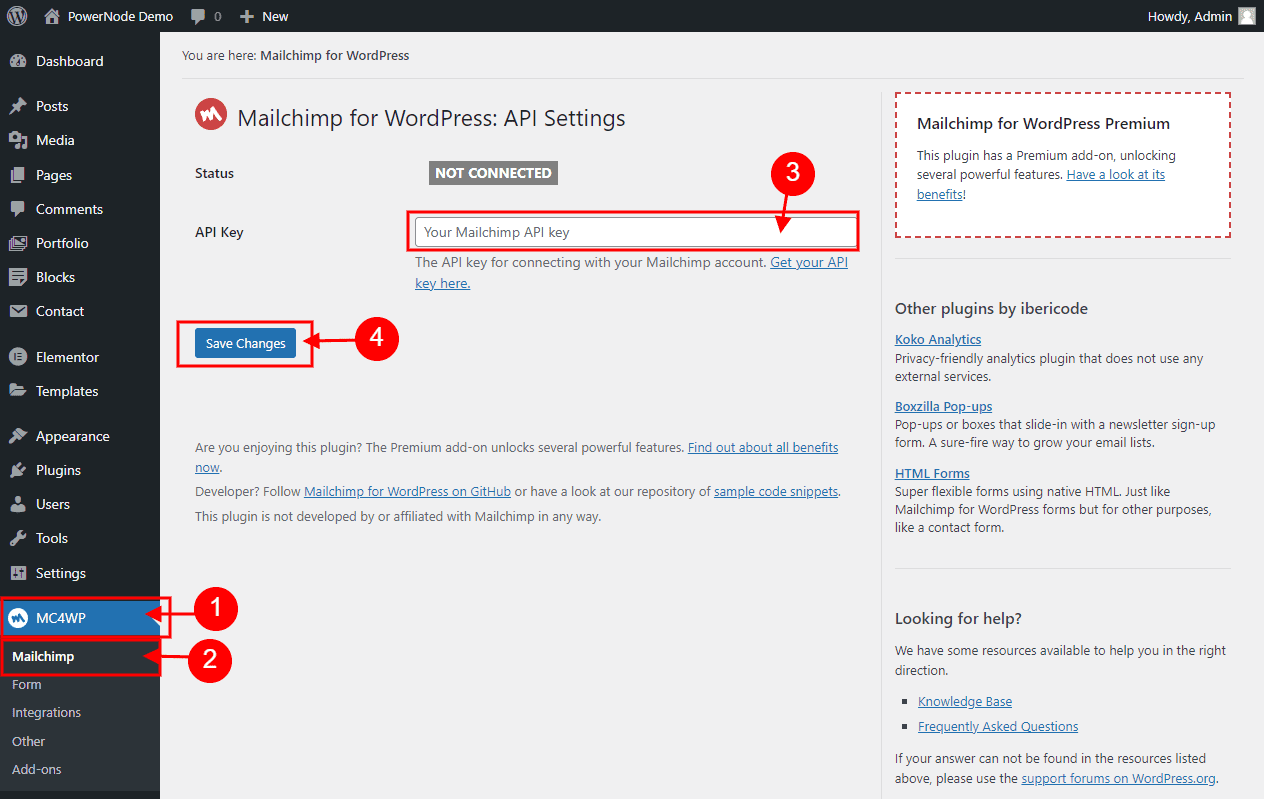
Task: Open the Knowledge Base link
Action: click(x=964, y=702)
